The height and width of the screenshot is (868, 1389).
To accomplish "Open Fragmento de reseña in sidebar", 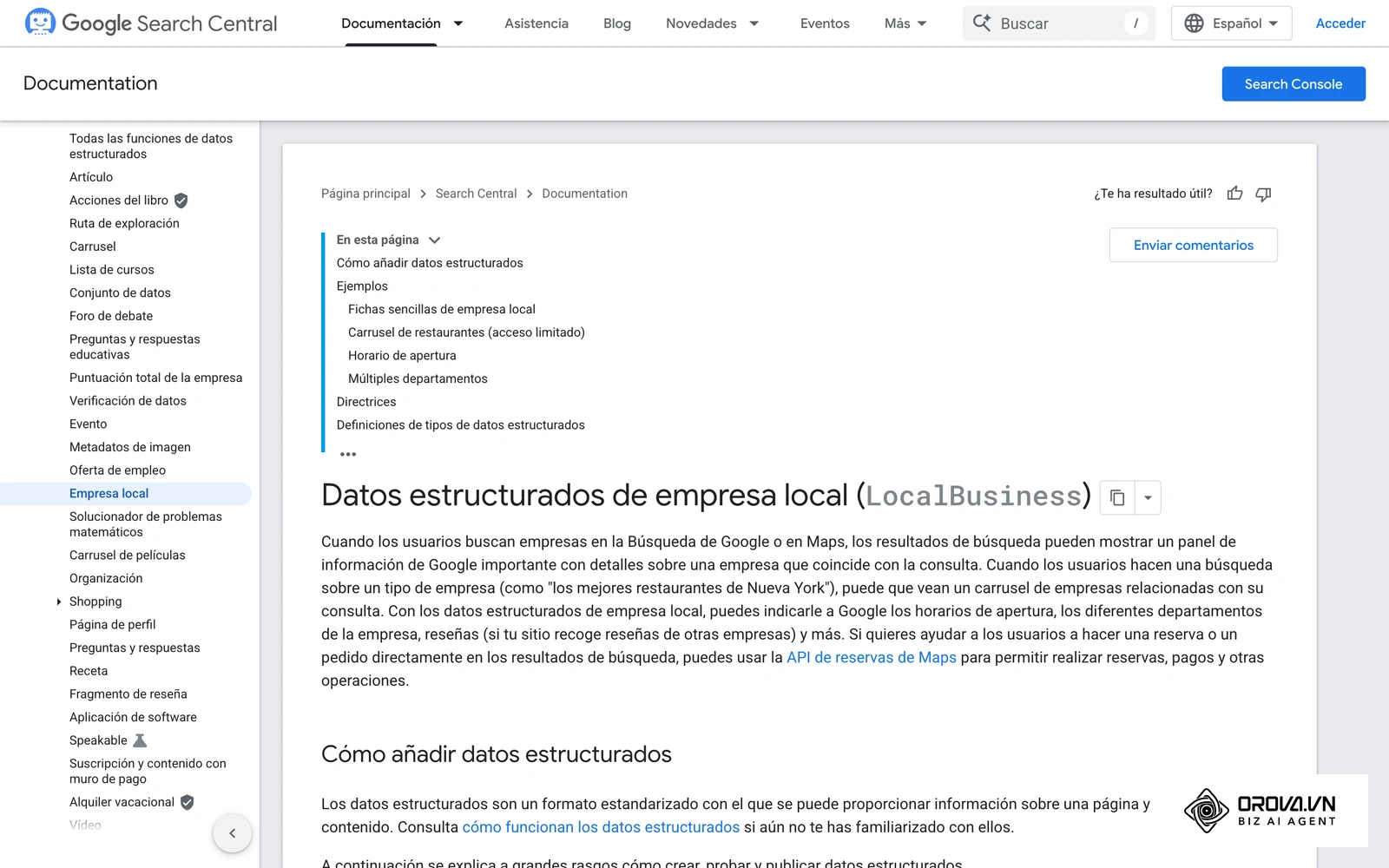I will point(128,694).
